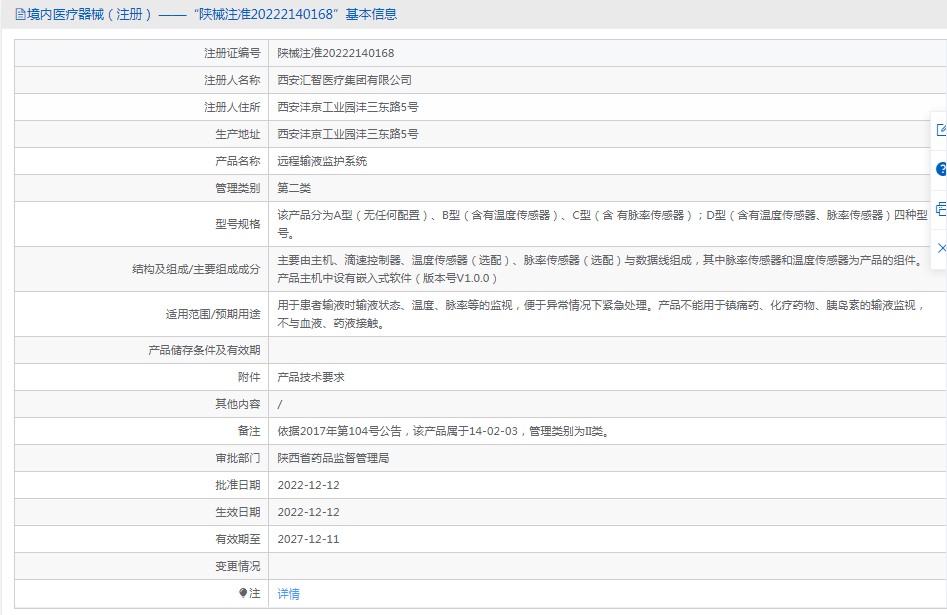This screenshot has height=615, width=947.
Task: Click the 生效日期 value 2022-12-12
Action: pyautogui.click(x=308, y=512)
